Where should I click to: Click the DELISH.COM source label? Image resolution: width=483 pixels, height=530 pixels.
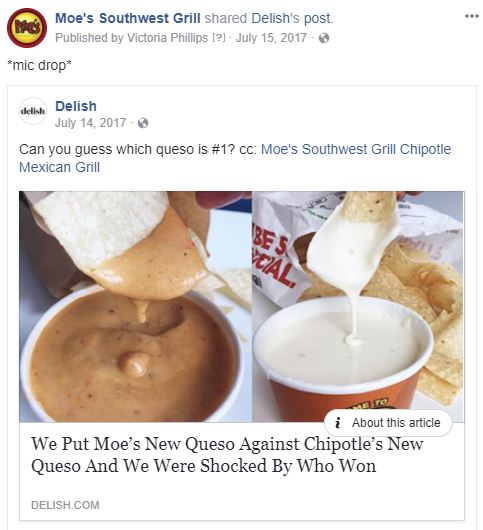(x=65, y=505)
